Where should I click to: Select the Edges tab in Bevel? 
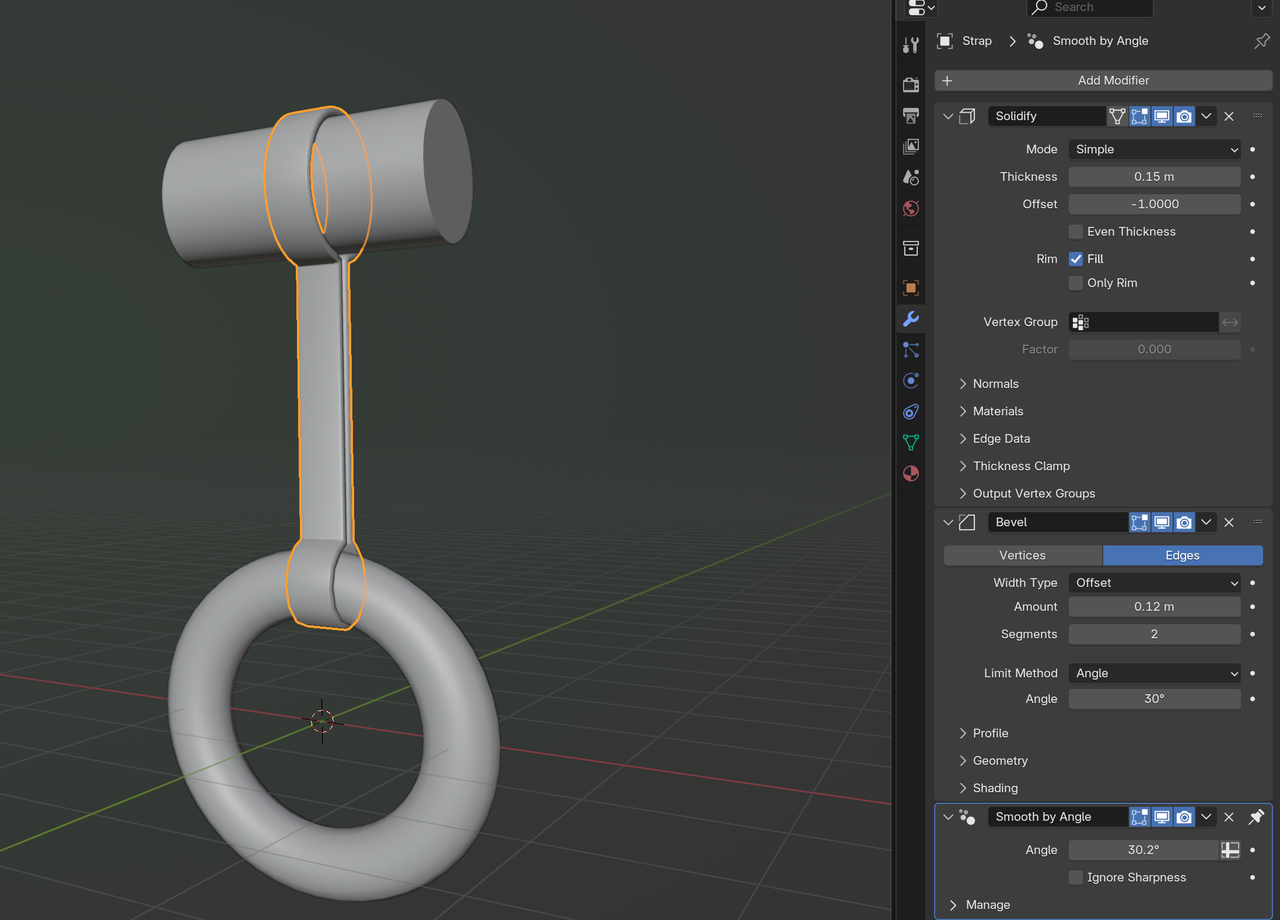[1182, 555]
